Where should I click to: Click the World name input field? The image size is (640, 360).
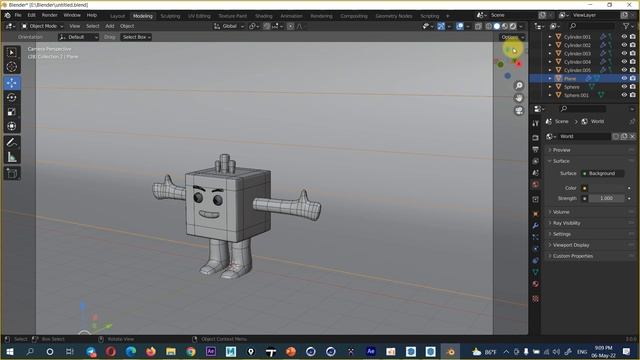click(x=584, y=136)
